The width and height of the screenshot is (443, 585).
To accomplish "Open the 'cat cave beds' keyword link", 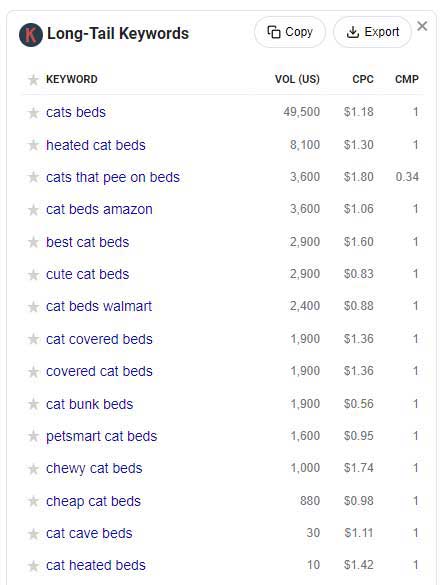I will click(x=89, y=533).
